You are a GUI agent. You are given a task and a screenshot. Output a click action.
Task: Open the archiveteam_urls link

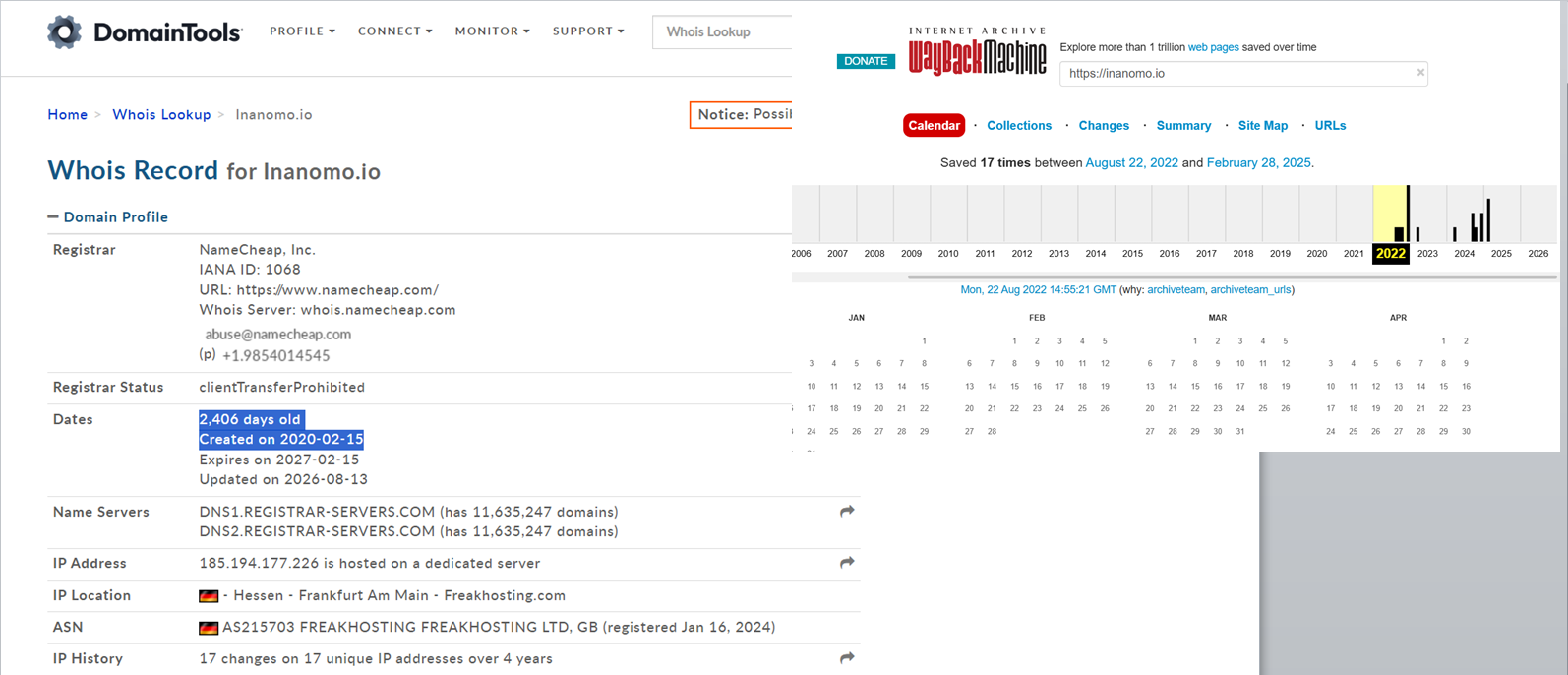point(1250,290)
